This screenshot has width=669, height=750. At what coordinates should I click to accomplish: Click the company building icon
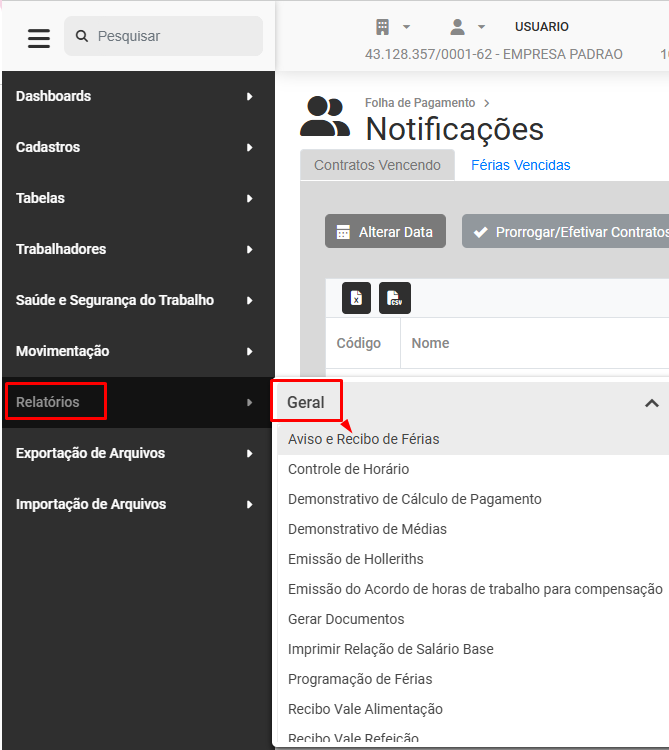pyautogui.click(x=383, y=27)
